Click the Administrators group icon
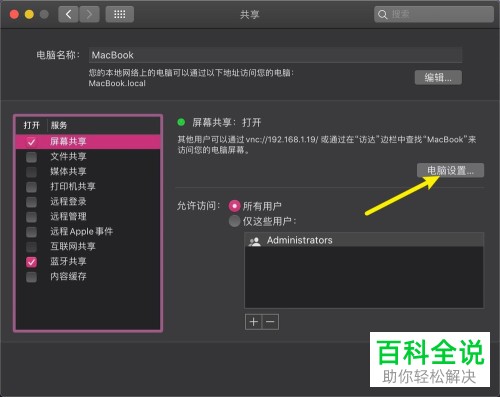This screenshot has height=397, width=500. [x=255, y=241]
